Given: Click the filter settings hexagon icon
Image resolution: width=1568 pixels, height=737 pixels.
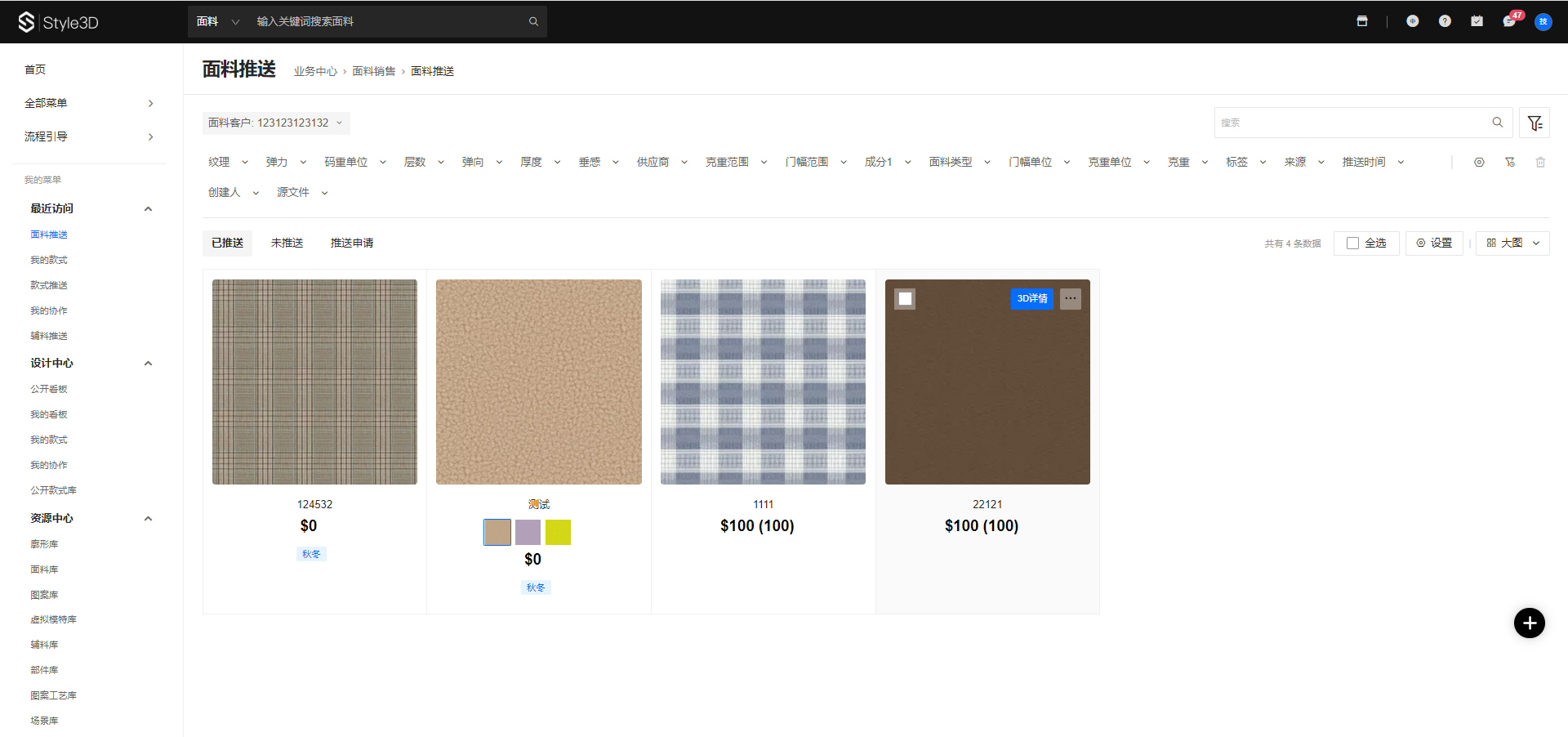Looking at the screenshot, I should coord(1479,163).
